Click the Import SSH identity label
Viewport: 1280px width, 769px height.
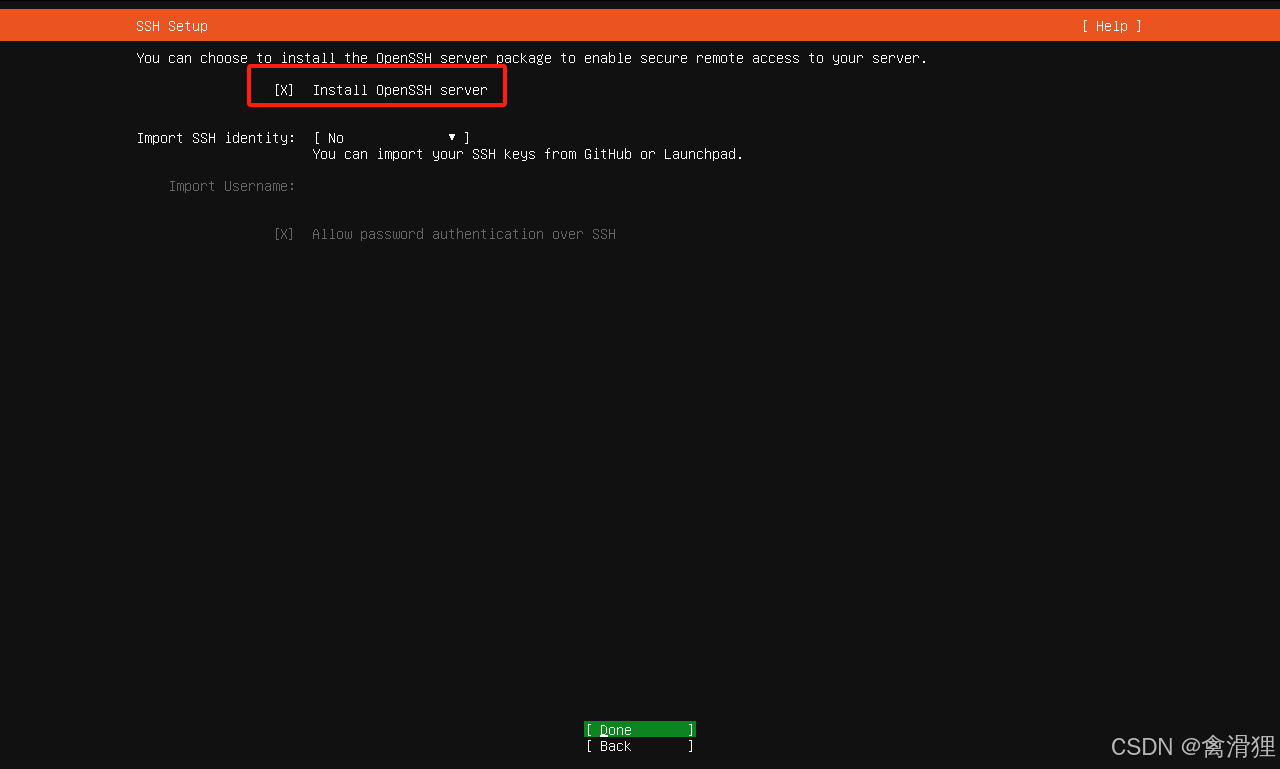click(216, 138)
